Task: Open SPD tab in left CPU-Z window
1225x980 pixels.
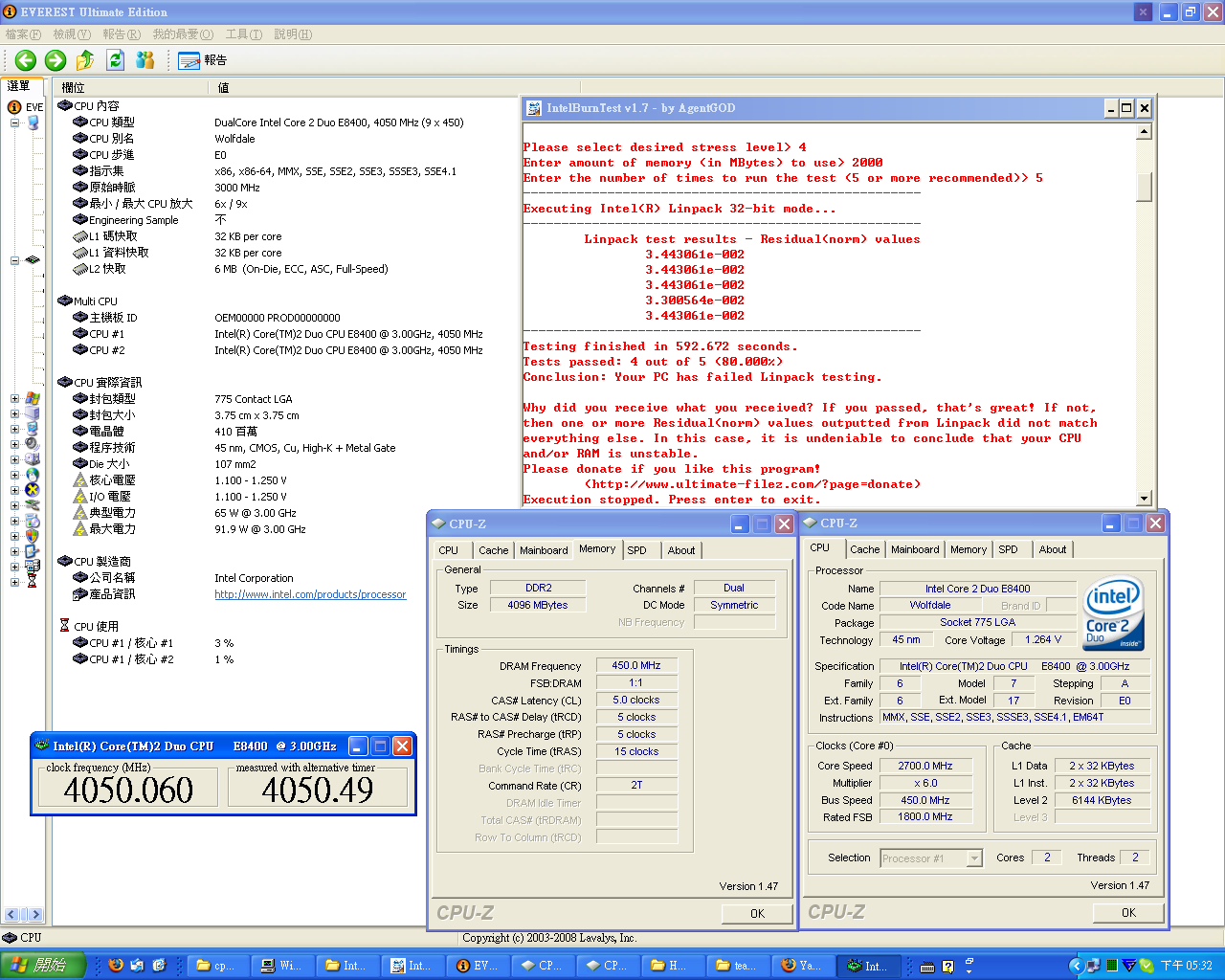Action: point(636,550)
